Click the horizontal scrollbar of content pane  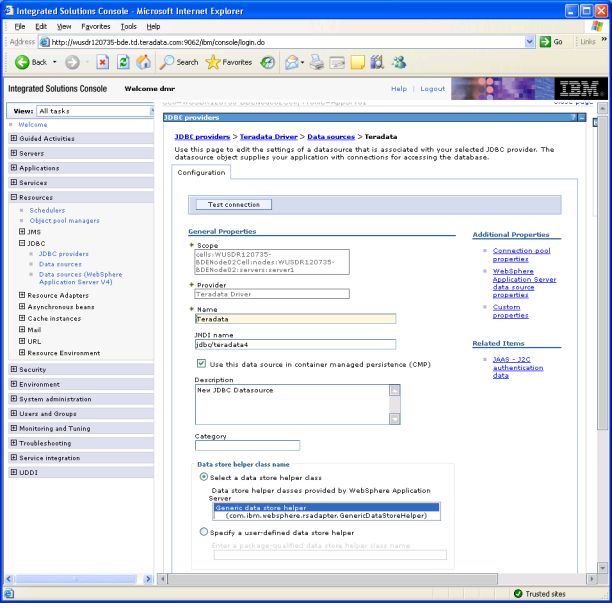pyautogui.click(x=333, y=579)
